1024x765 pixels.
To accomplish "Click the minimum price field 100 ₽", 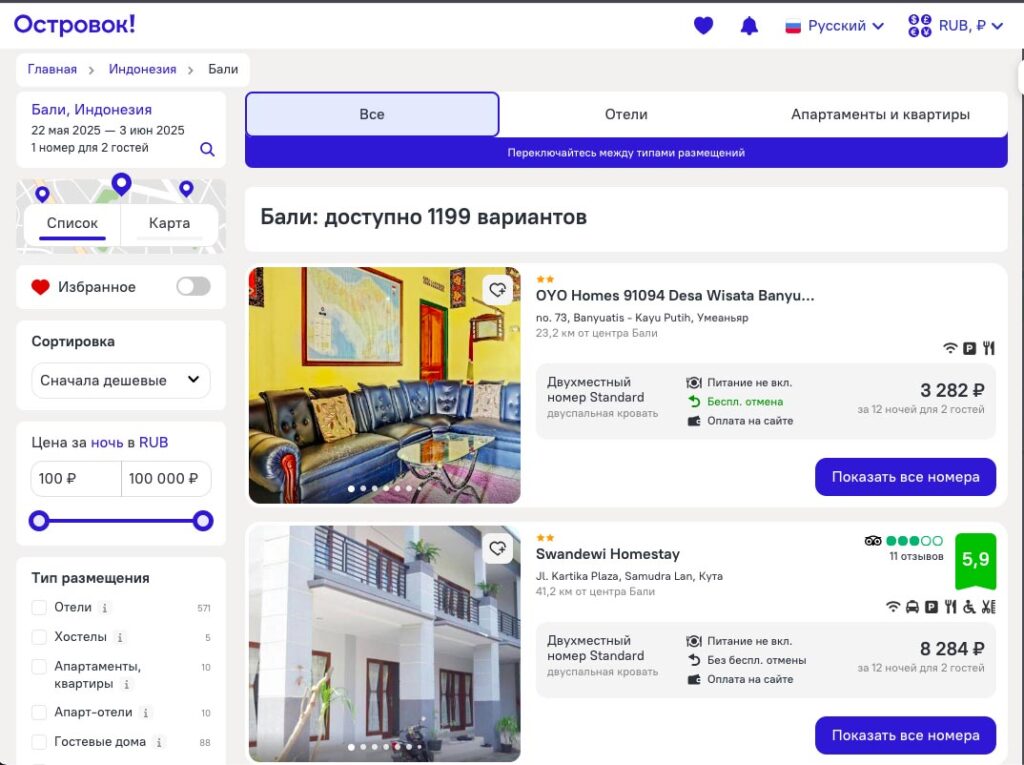I will click(76, 479).
